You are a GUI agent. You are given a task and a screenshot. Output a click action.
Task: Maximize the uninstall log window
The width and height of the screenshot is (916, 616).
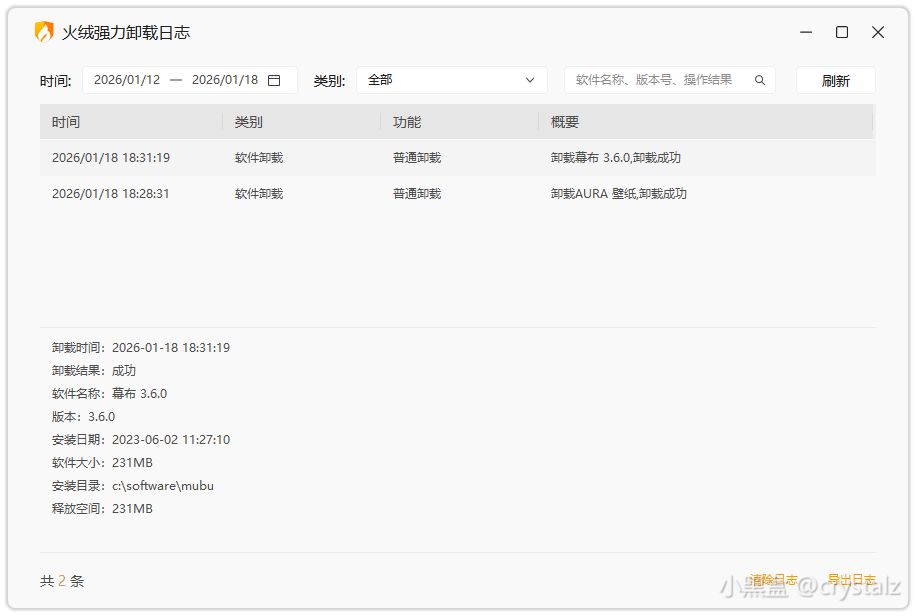pos(842,32)
